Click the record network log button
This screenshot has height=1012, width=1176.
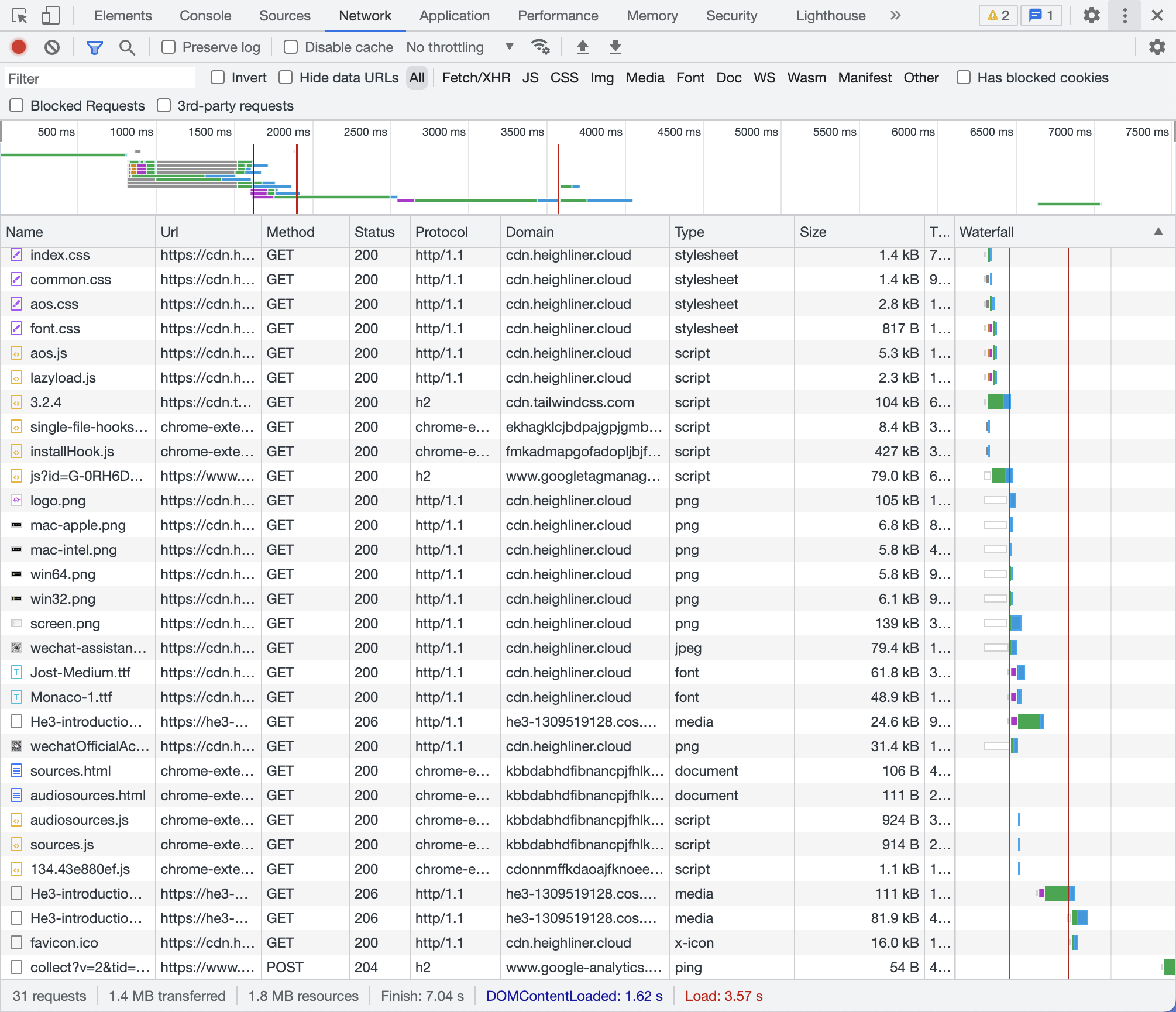pos(19,47)
